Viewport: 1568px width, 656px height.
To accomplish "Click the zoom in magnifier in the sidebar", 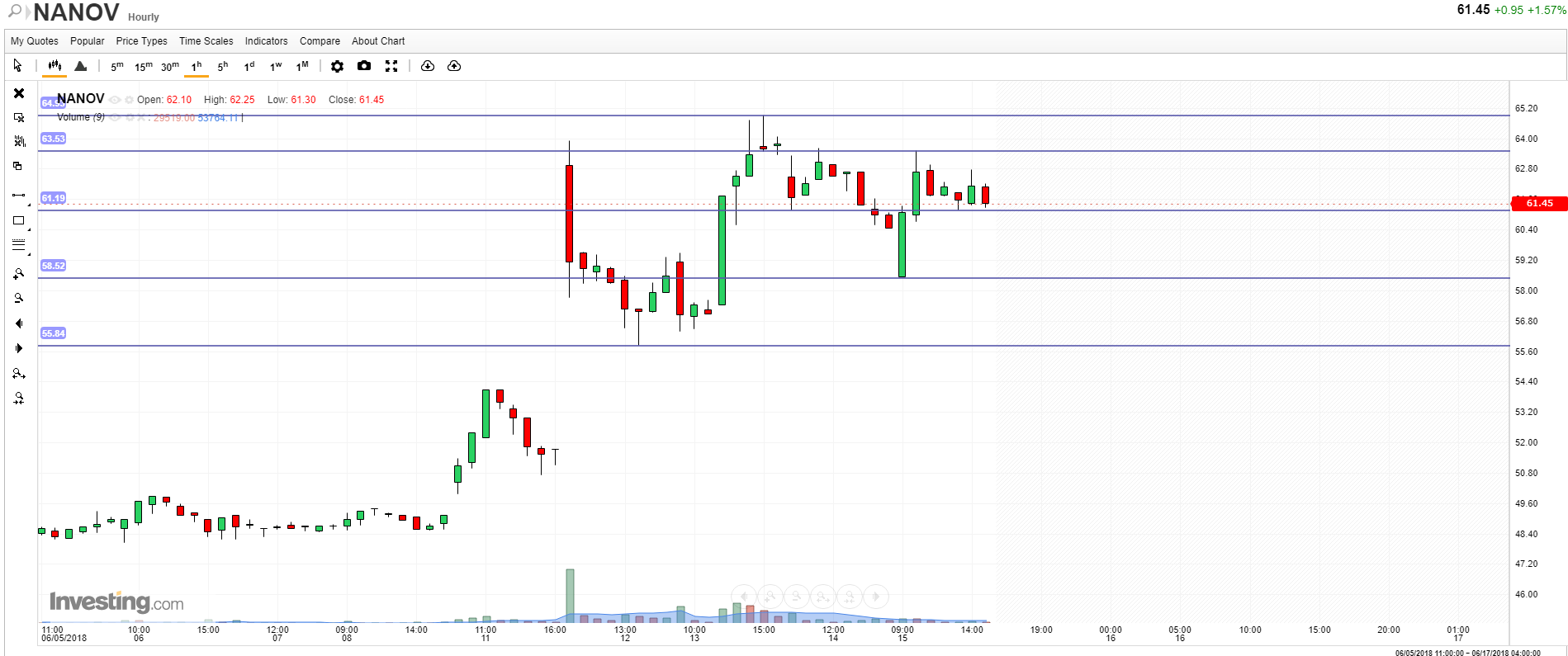I will click(x=18, y=274).
